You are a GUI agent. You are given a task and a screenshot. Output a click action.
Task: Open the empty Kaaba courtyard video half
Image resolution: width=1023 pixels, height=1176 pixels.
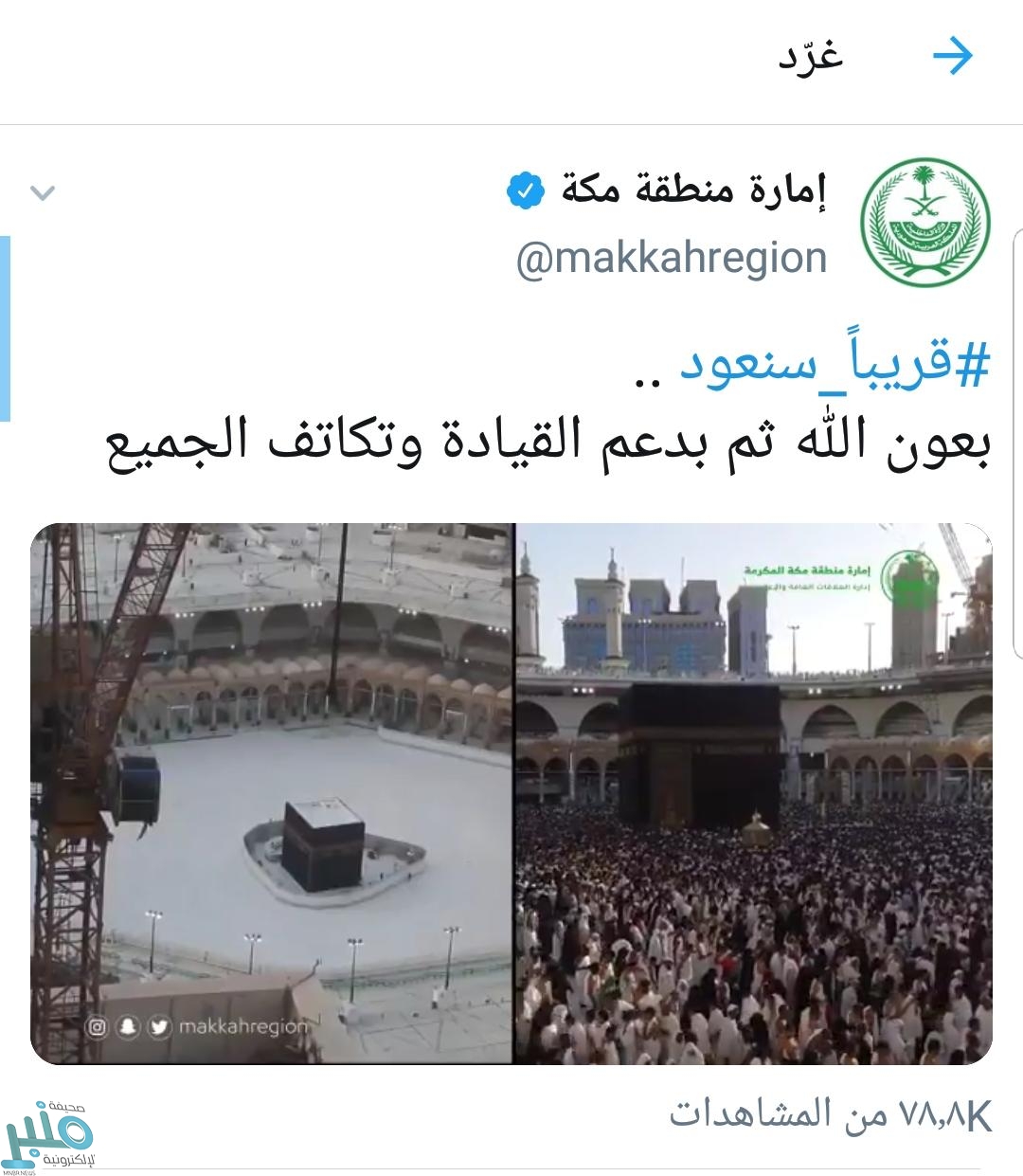click(x=272, y=794)
